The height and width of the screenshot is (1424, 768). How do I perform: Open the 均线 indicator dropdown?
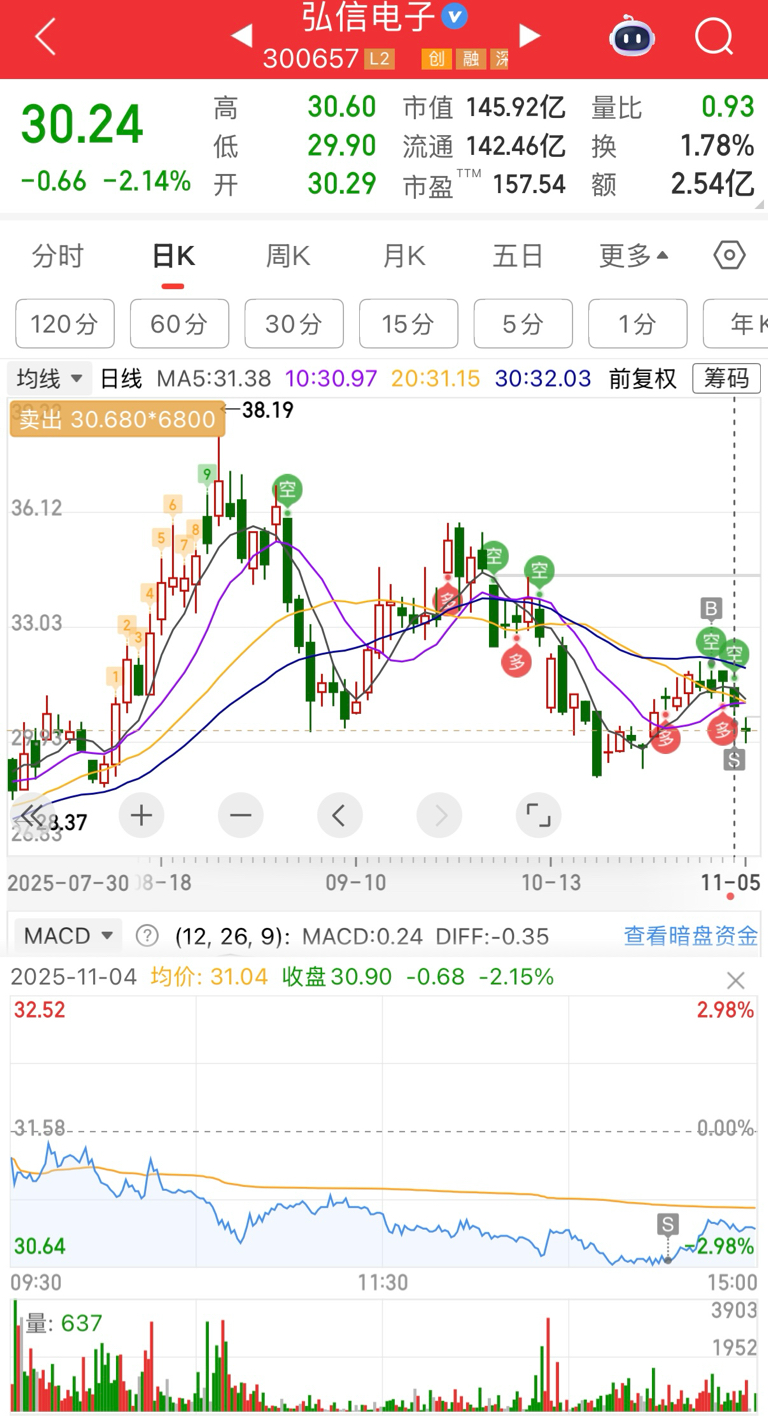(50, 379)
